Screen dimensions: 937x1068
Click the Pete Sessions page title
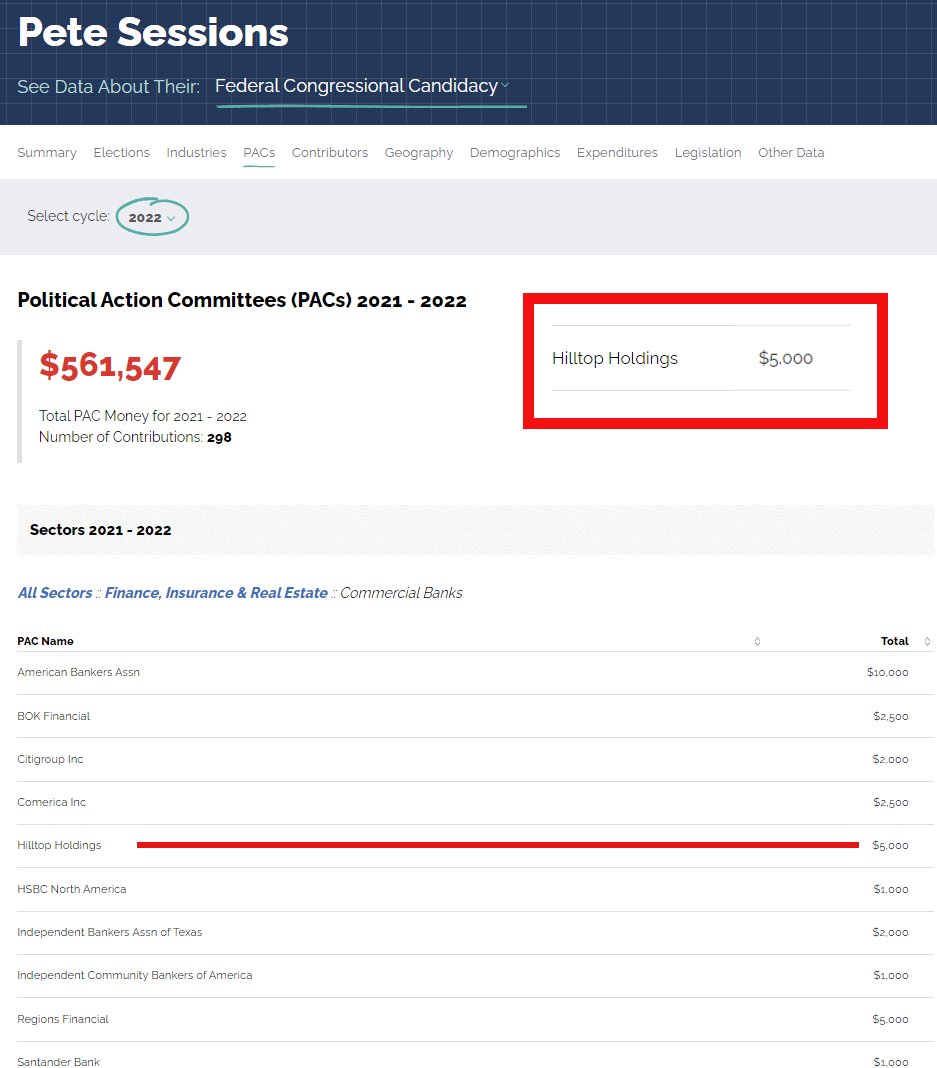click(x=153, y=32)
